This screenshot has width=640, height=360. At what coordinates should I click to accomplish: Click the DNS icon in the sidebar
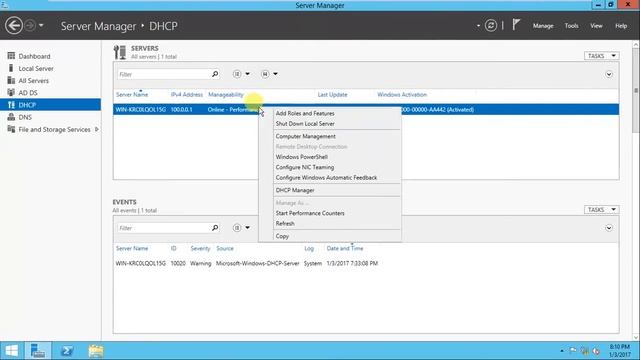pyautogui.click(x=11, y=117)
